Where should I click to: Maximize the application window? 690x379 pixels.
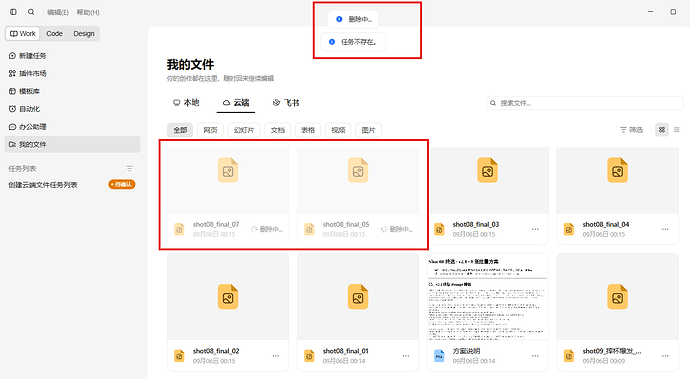tap(673, 12)
